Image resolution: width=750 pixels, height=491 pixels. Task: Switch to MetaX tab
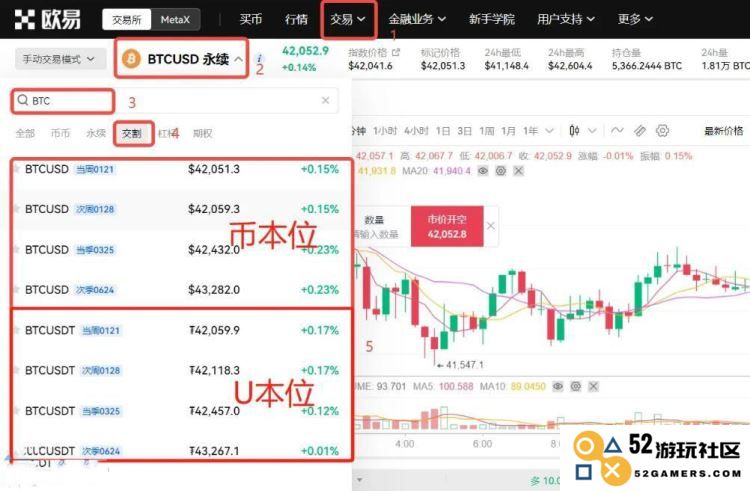(175, 20)
